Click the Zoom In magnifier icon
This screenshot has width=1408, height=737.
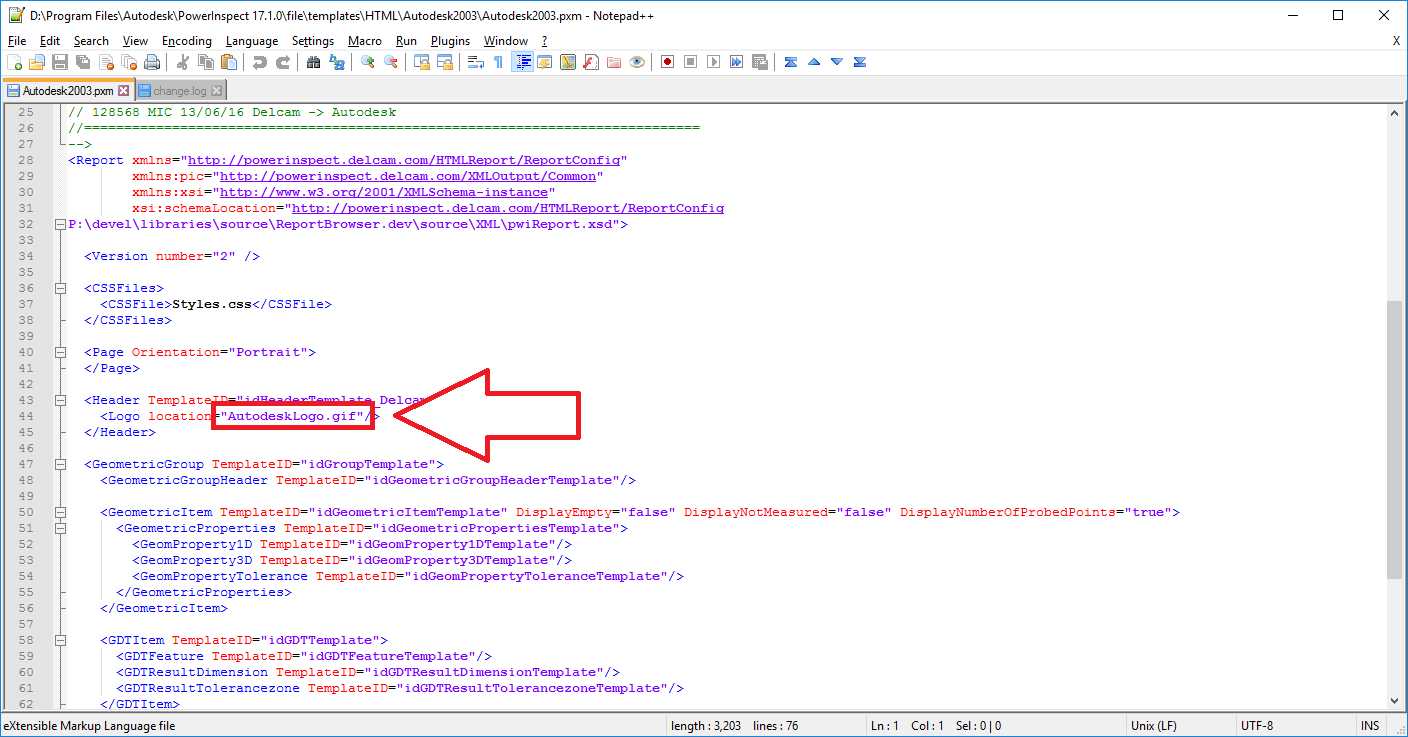367,62
